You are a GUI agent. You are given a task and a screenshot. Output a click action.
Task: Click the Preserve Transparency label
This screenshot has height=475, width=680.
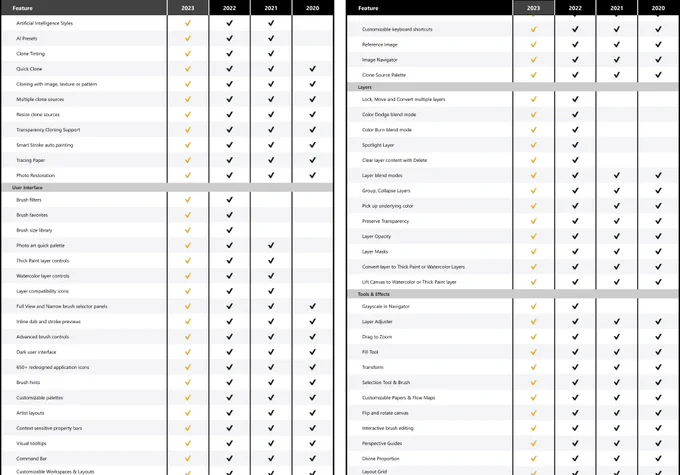pos(386,221)
